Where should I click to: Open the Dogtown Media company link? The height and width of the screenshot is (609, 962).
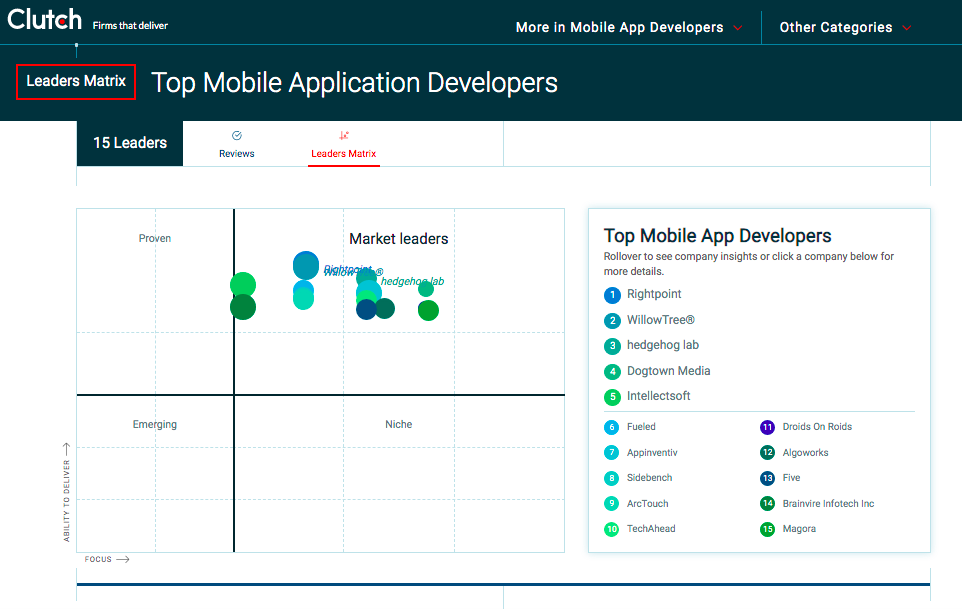point(669,371)
